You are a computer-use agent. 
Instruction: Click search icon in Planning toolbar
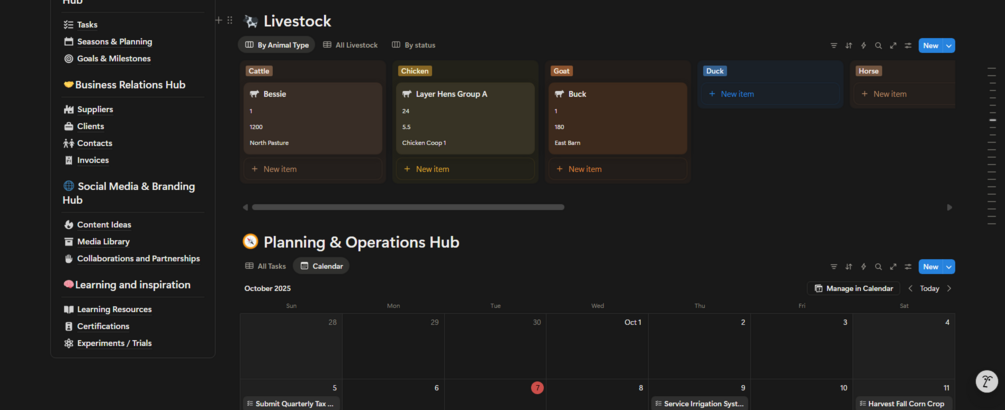pos(878,266)
